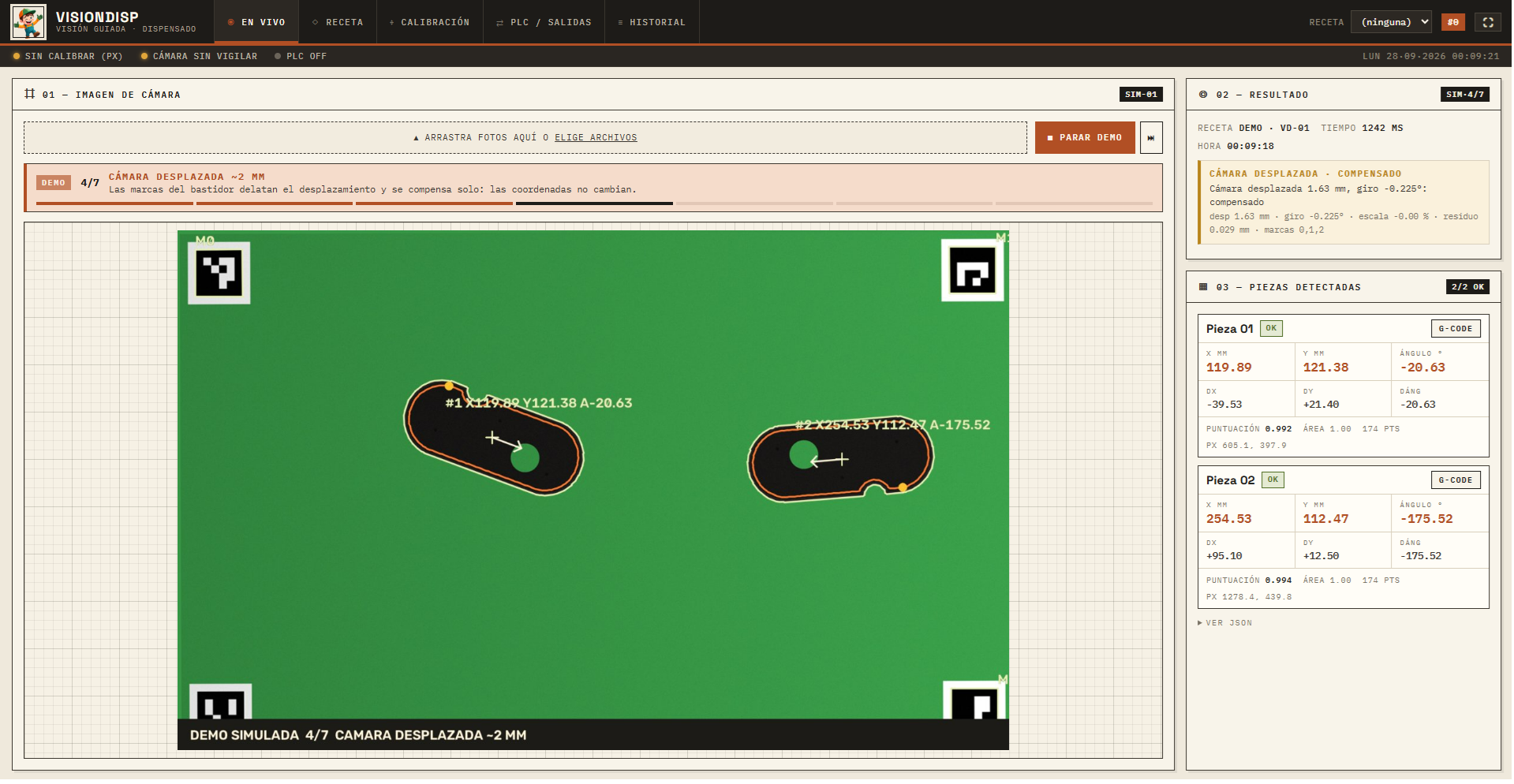This screenshot has width=1514, height=784.
Task: Click the target icon beside Resultado
Action: pyautogui.click(x=1203, y=95)
